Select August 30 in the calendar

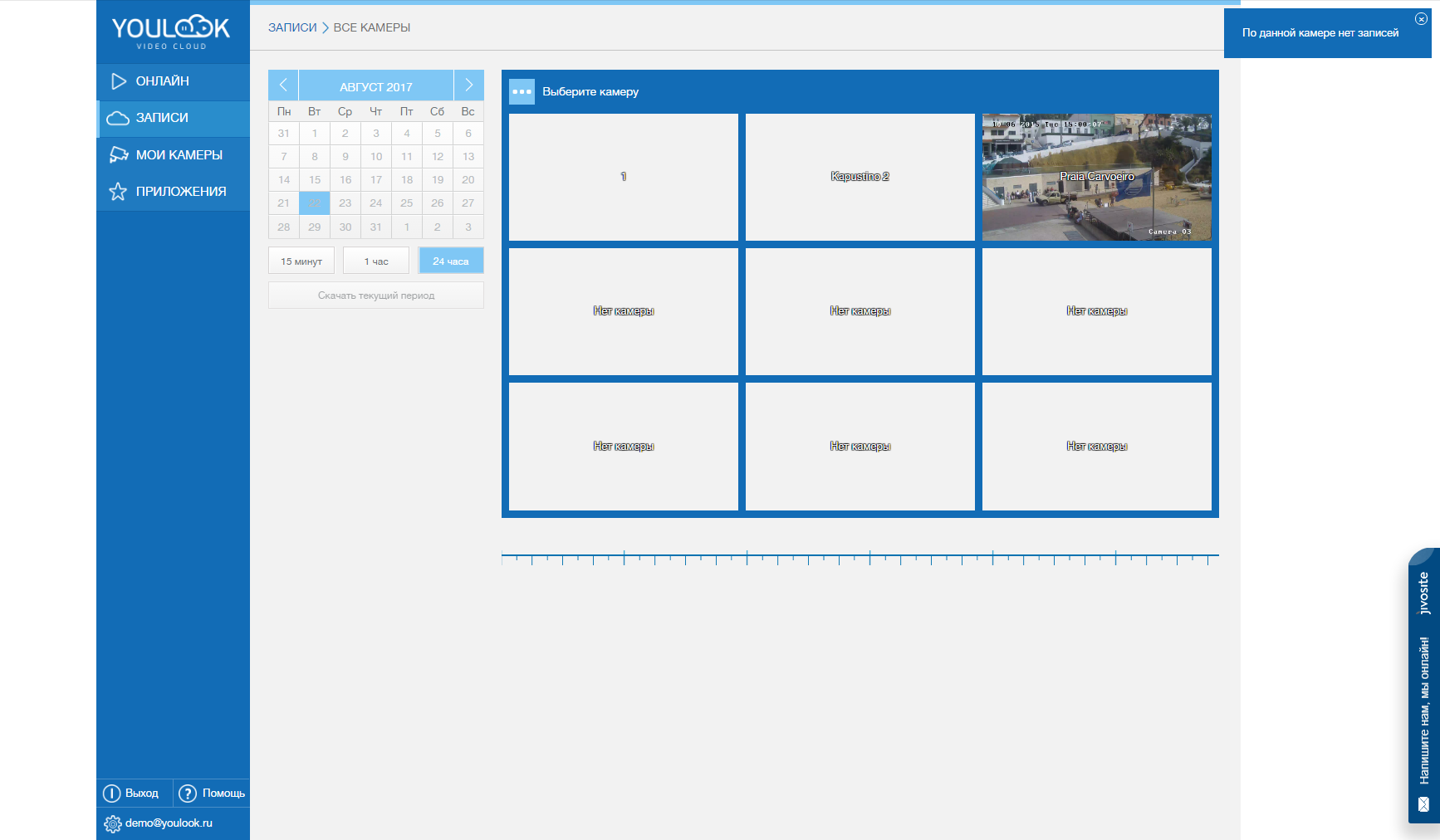tap(345, 227)
